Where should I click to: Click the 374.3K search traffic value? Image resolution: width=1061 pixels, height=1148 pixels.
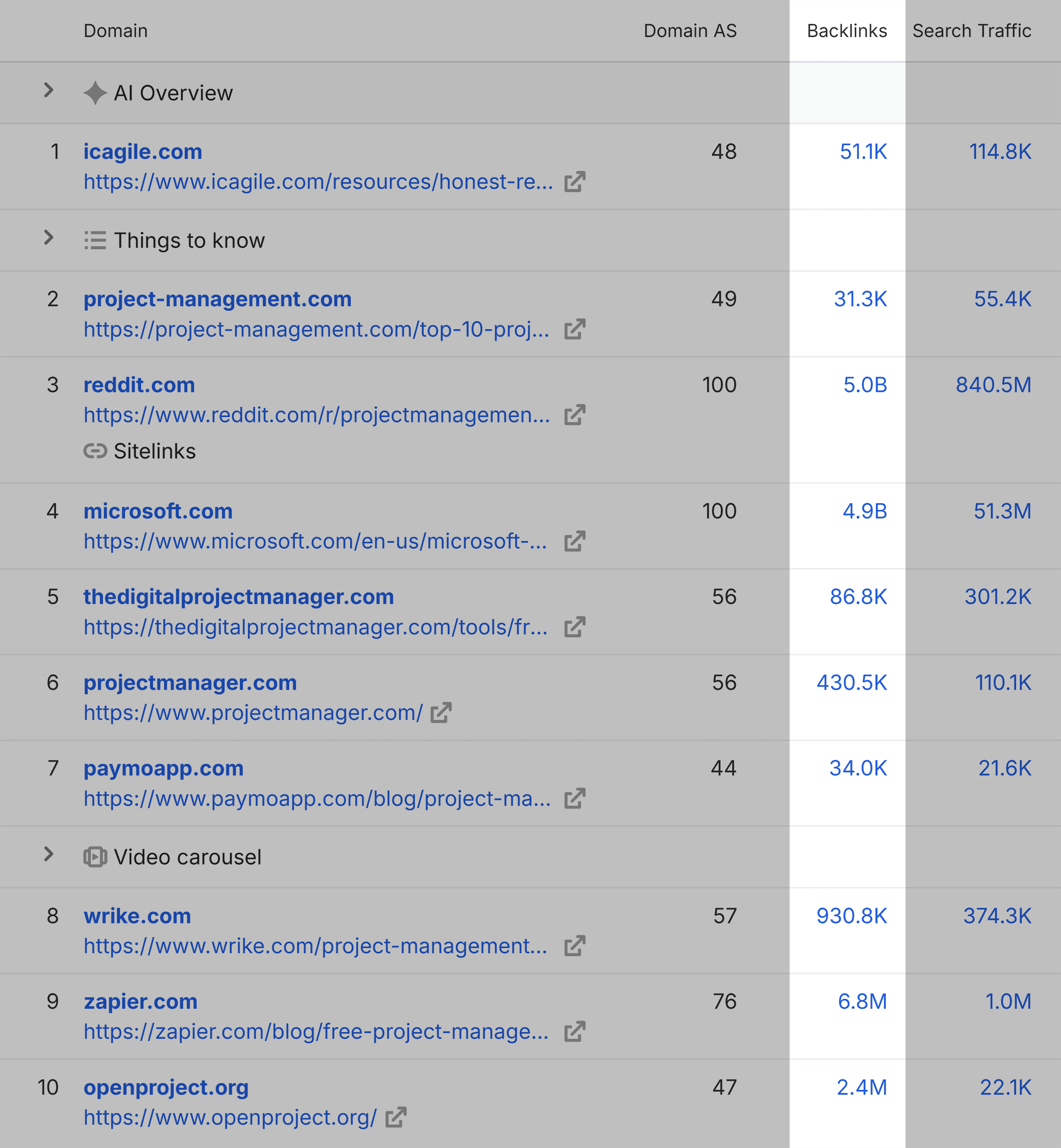tap(997, 916)
